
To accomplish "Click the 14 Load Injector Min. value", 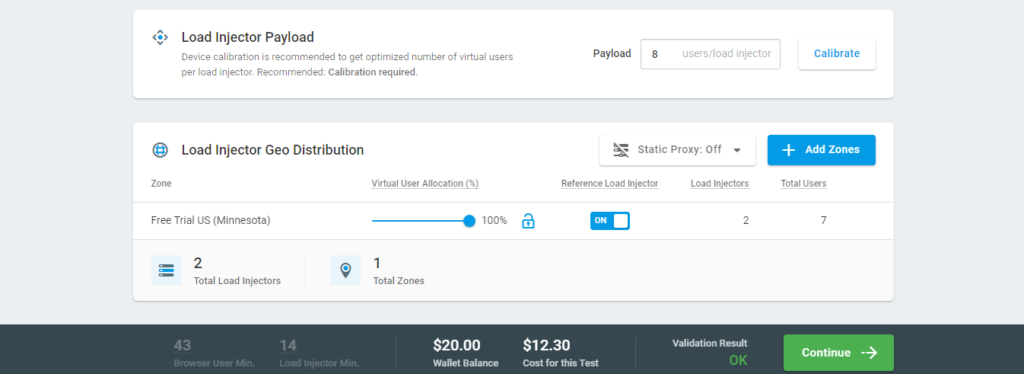I will pos(288,345).
